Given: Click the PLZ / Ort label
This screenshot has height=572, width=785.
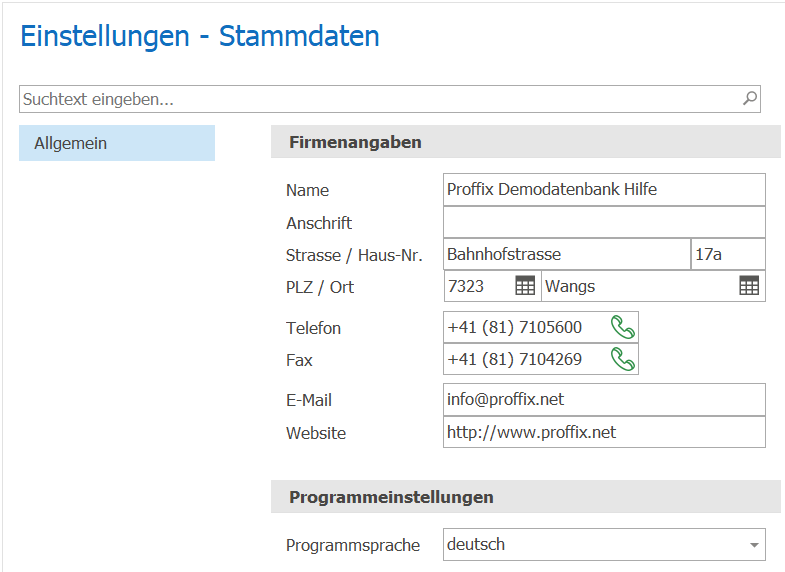Looking at the screenshot, I should pos(320,287).
